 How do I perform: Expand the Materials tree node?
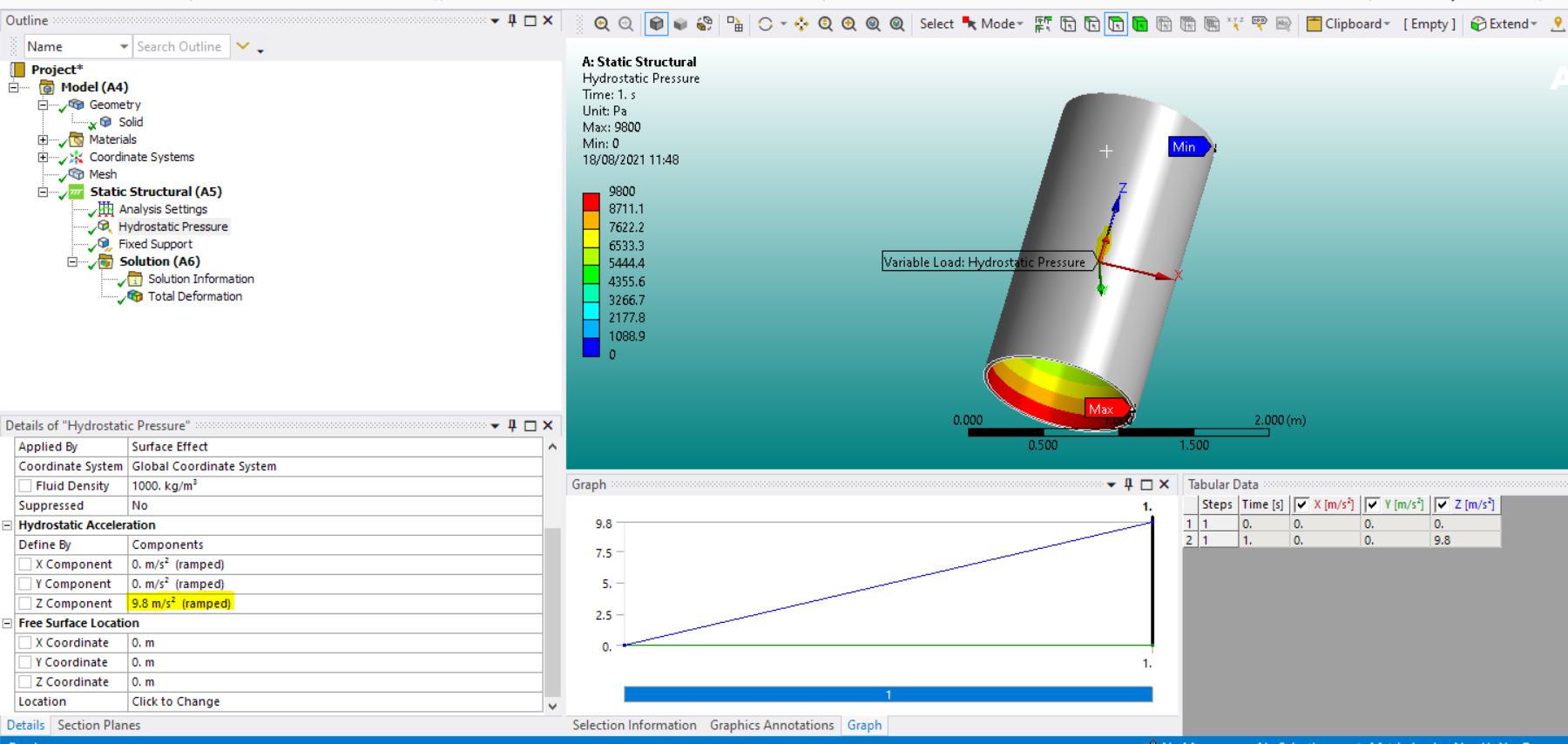coord(43,139)
